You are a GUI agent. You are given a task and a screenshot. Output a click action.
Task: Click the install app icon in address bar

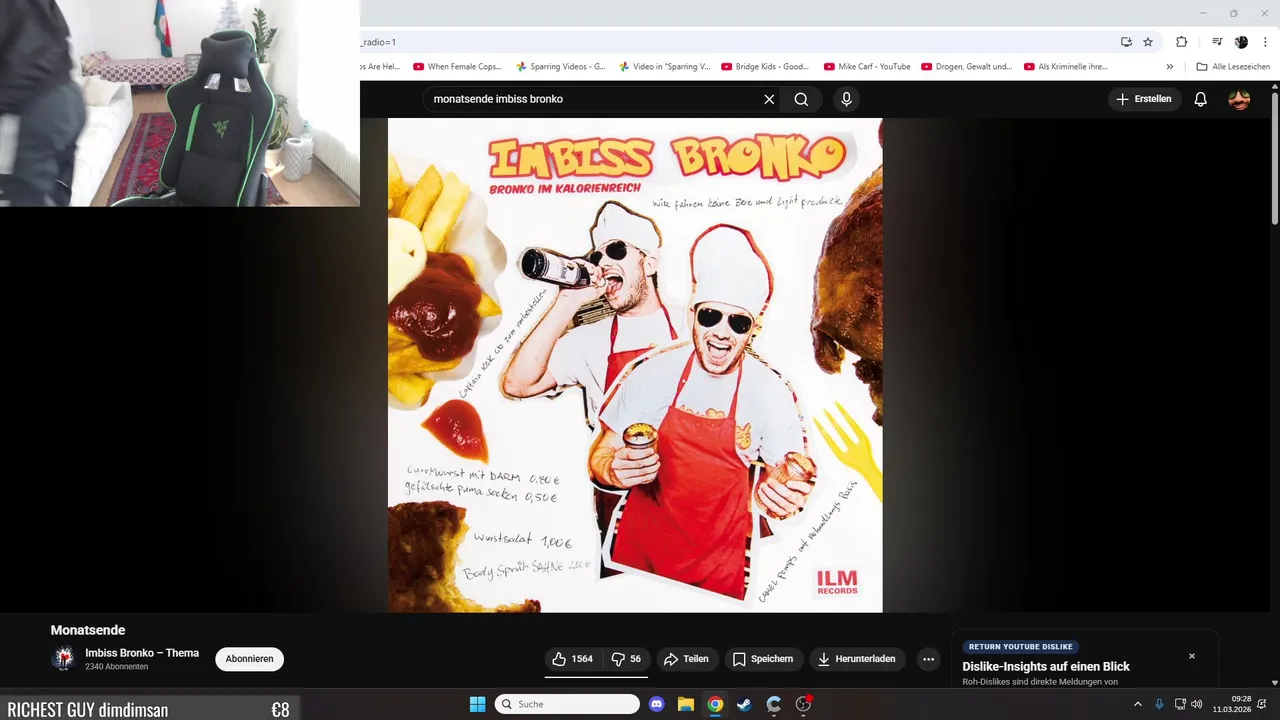click(1126, 42)
